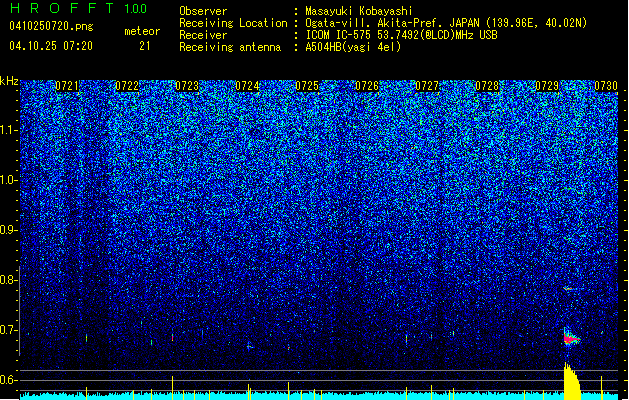Click the receiver text ICOM IC-575 53.7492 MHz USB
The image size is (629, 400).
click(x=402, y=35)
